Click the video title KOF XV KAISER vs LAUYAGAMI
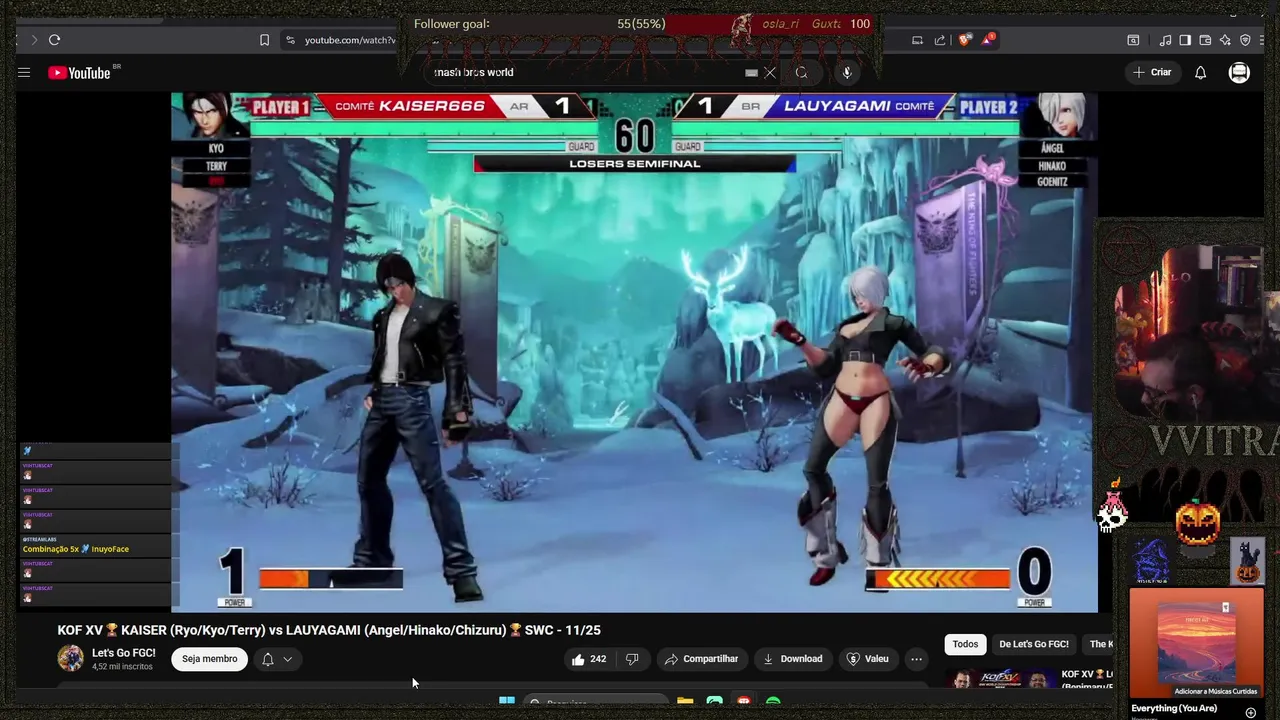The image size is (1280, 720). (329, 630)
